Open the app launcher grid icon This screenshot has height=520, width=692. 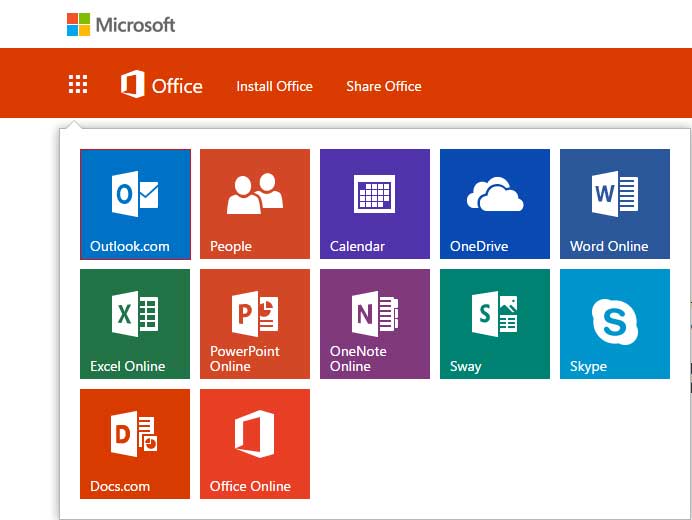(78, 84)
